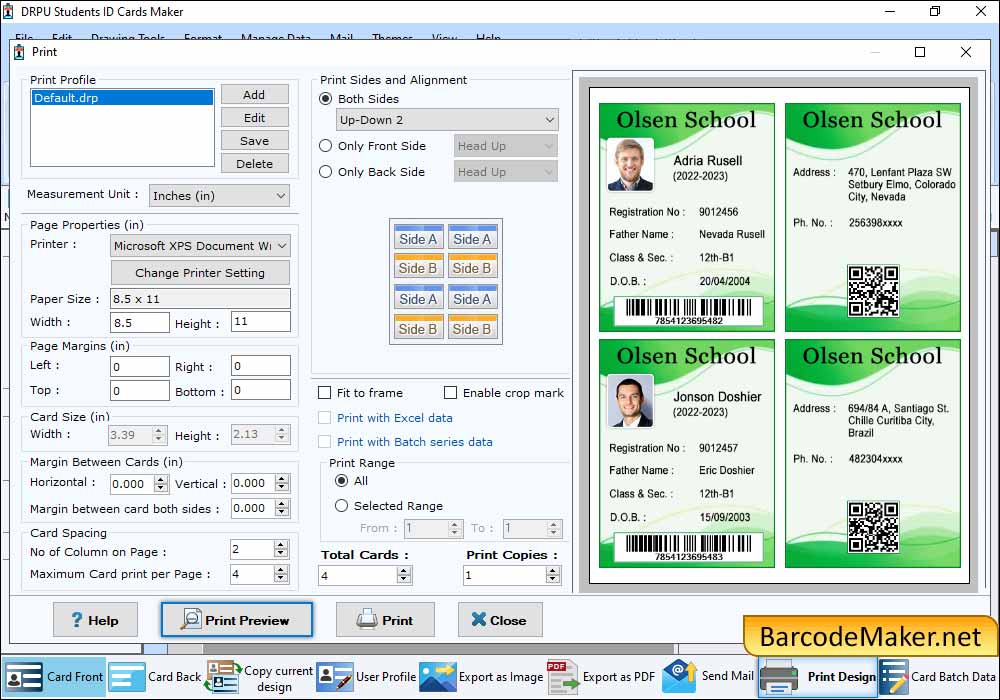Screen dimensions: 1000x700
Task: Click the DRPU Students ID Cards Maker app icon
Action: (x=8, y=11)
